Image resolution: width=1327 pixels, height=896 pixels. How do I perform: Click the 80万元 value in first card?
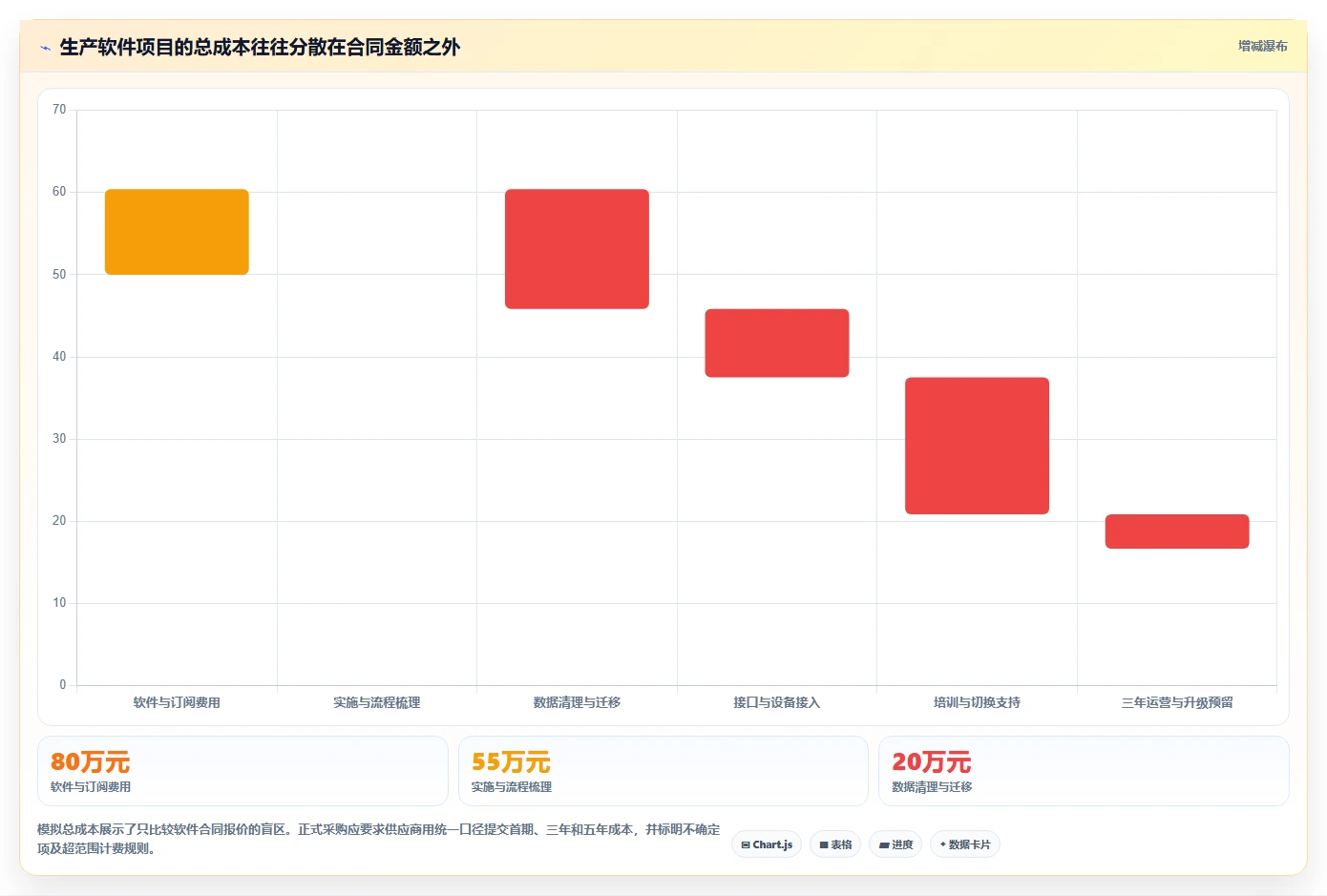pyautogui.click(x=90, y=762)
